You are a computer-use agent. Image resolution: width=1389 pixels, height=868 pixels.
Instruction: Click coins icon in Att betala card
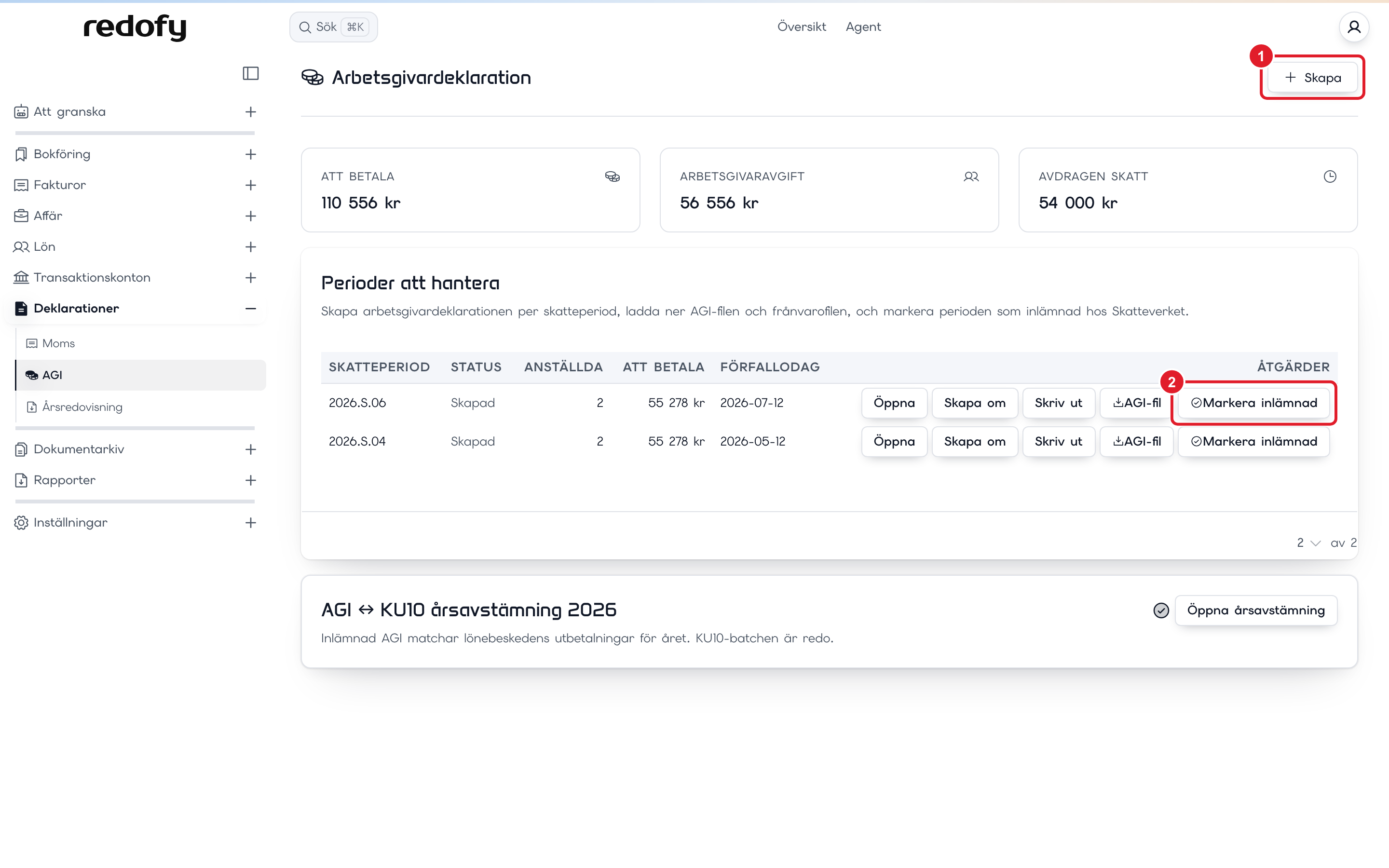click(613, 177)
